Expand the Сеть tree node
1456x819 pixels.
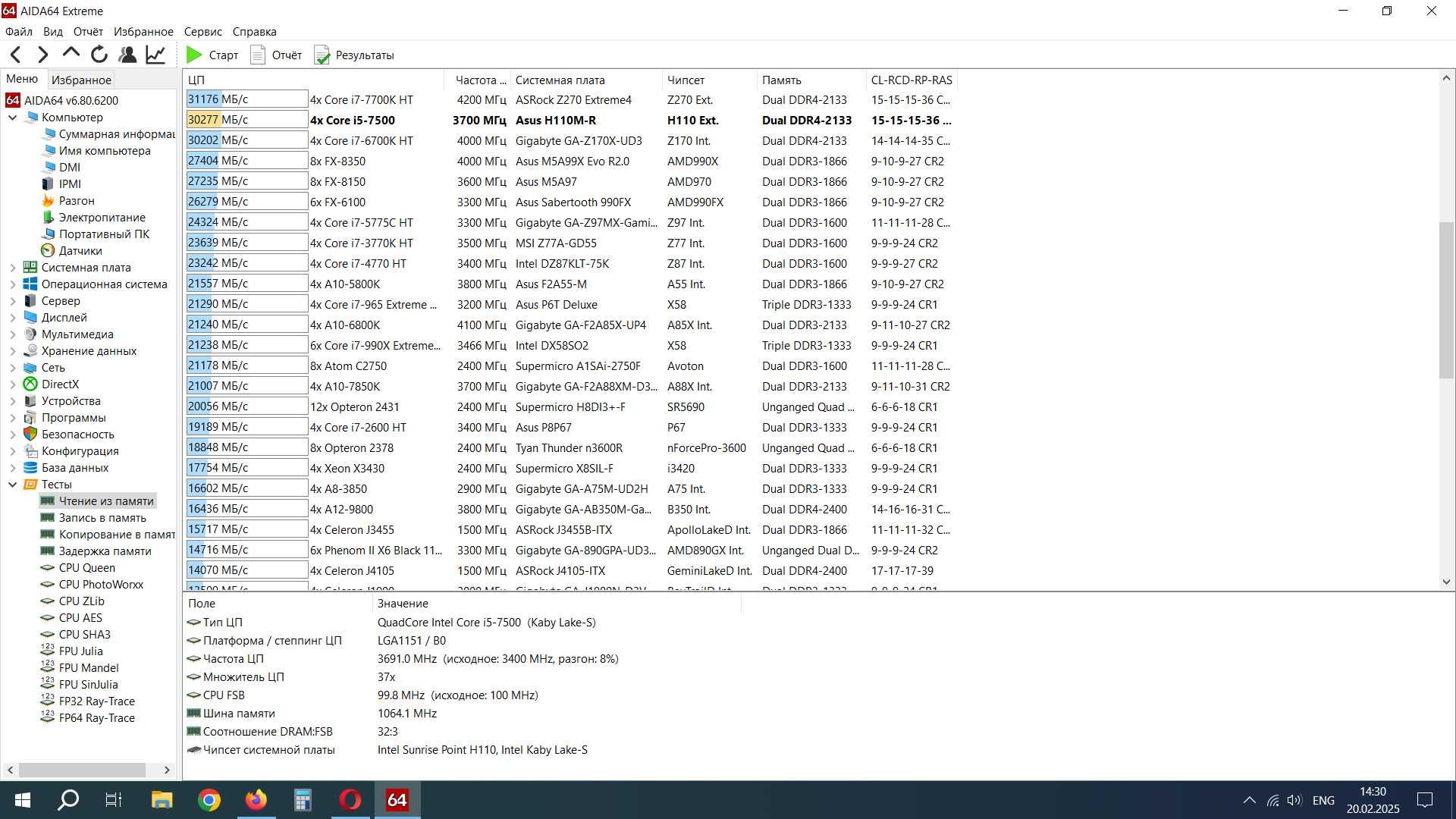[x=12, y=368]
